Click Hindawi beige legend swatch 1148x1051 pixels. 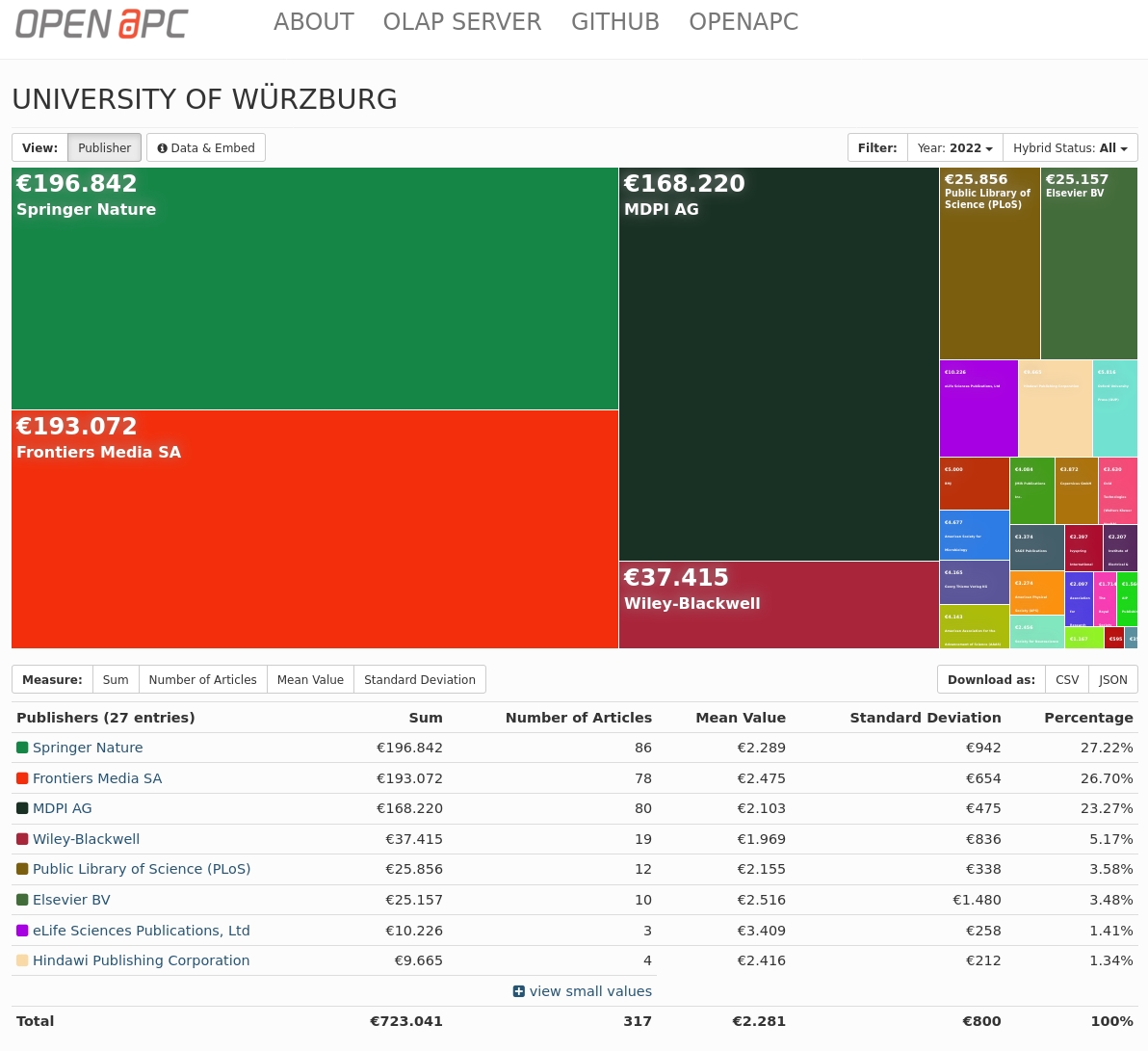pos(22,960)
